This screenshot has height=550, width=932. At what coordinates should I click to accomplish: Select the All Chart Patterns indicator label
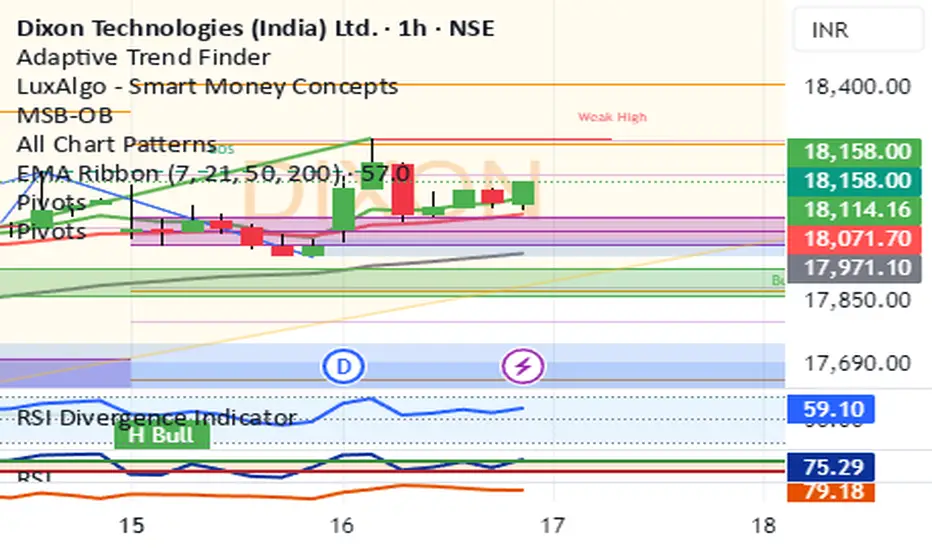click(x=116, y=144)
